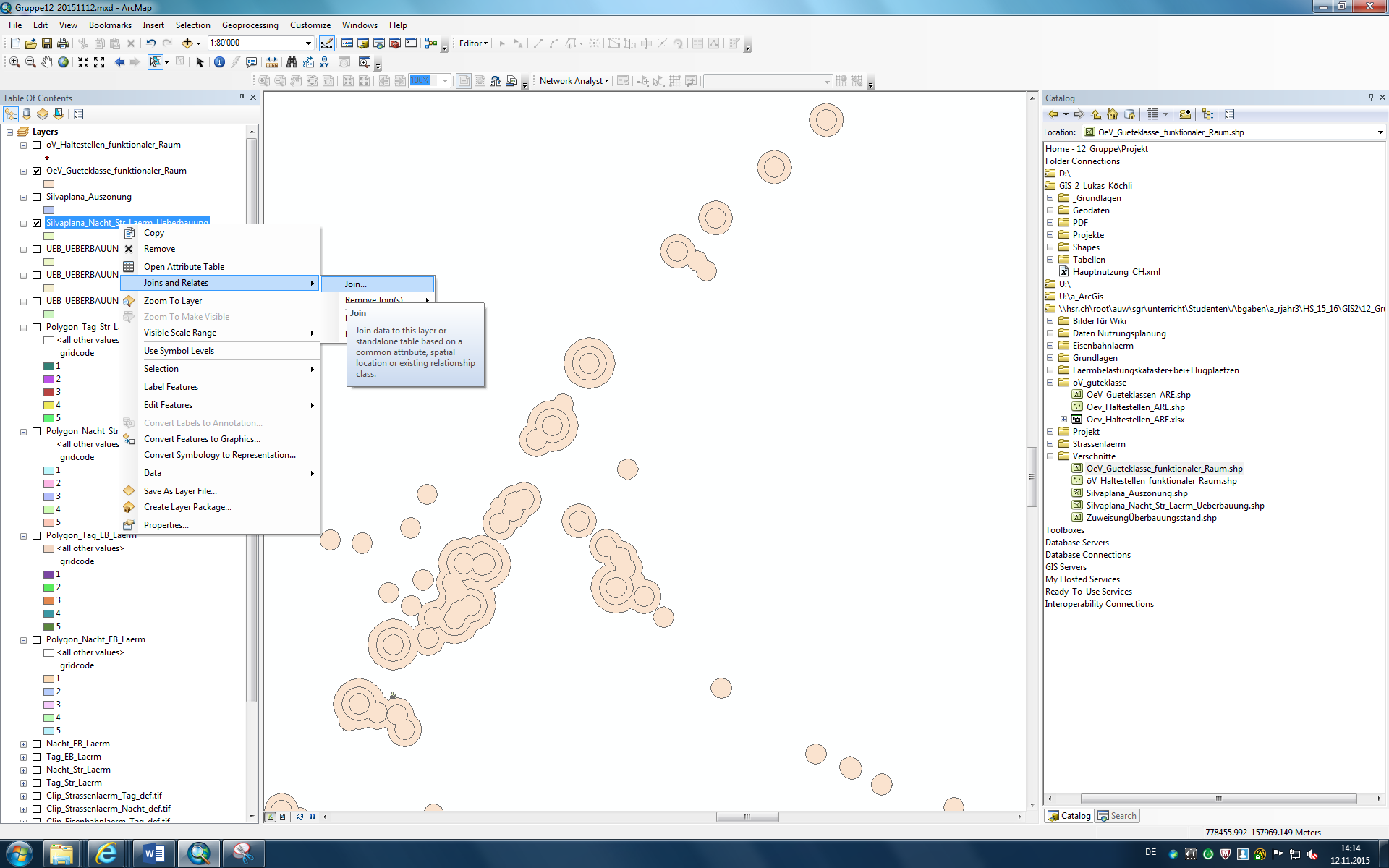Image resolution: width=1389 pixels, height=868 pixels.
Task: Turn on the Polygon_Nacht_EB_Laerm layer
Action: (36, 639)
